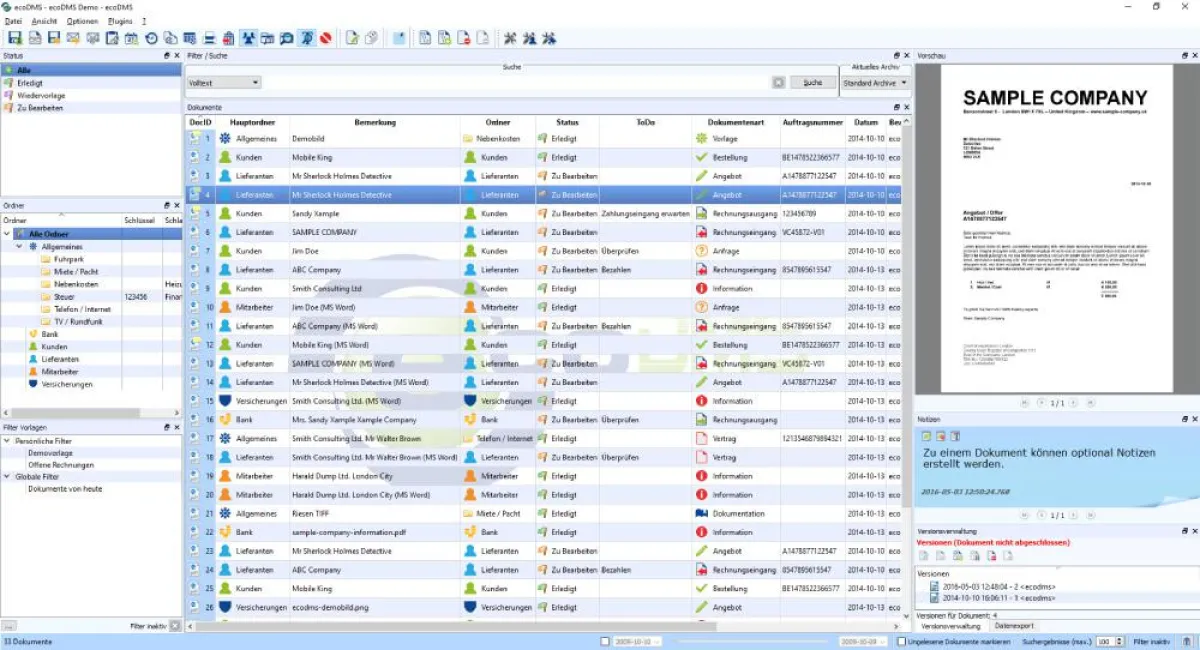This screenshot has height=650, width=1200.
Task: Click the clock history icon in the toolbar
Action: (x=150, y=37)
